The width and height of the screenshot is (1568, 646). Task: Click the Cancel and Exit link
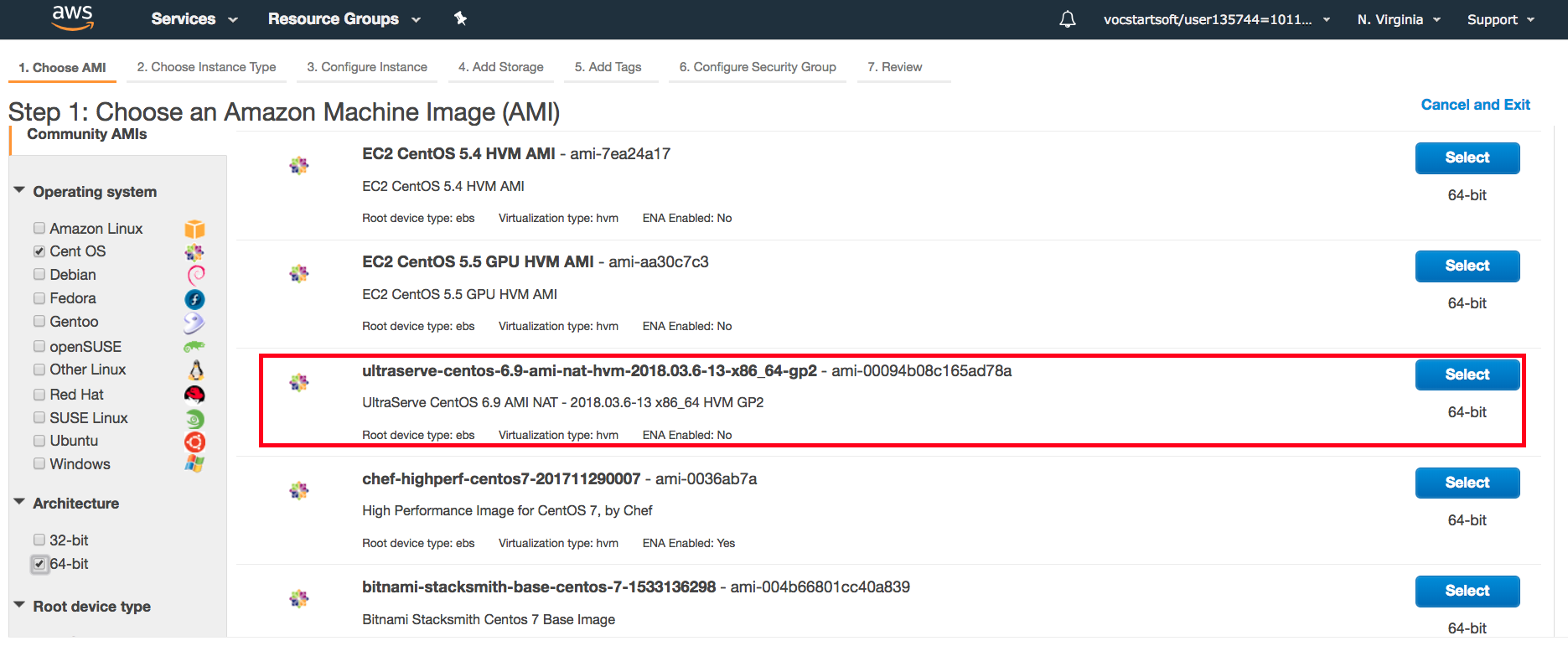pyautogui.click(x=1475, y=105)
